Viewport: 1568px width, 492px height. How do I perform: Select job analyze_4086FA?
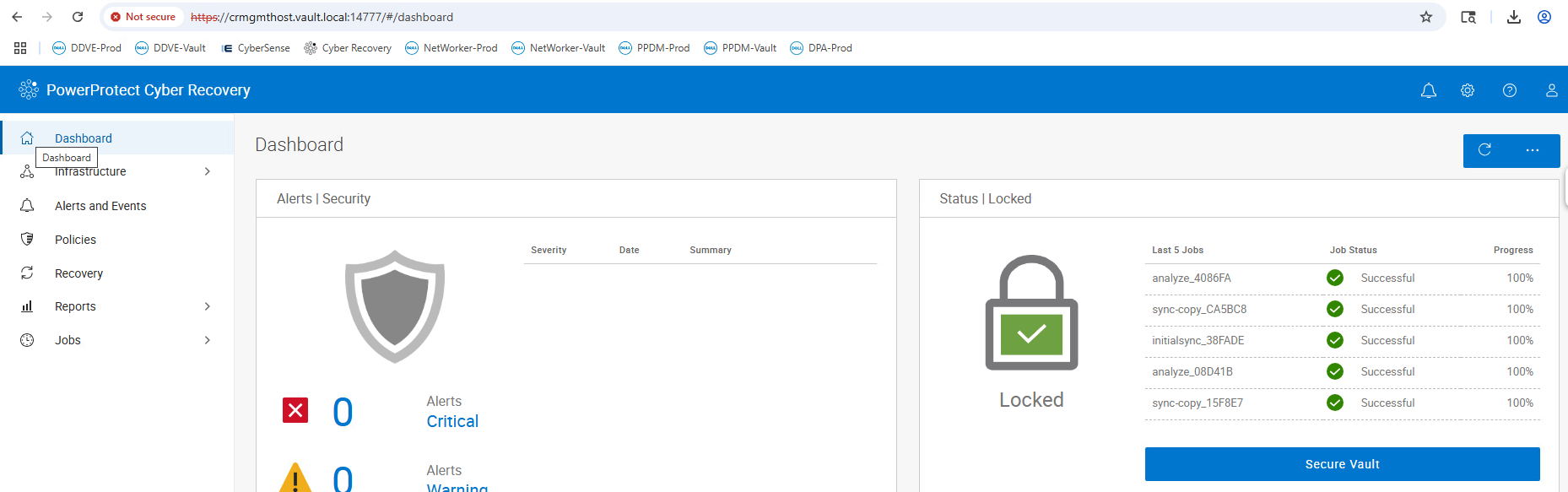click(x=1192, y=278)
